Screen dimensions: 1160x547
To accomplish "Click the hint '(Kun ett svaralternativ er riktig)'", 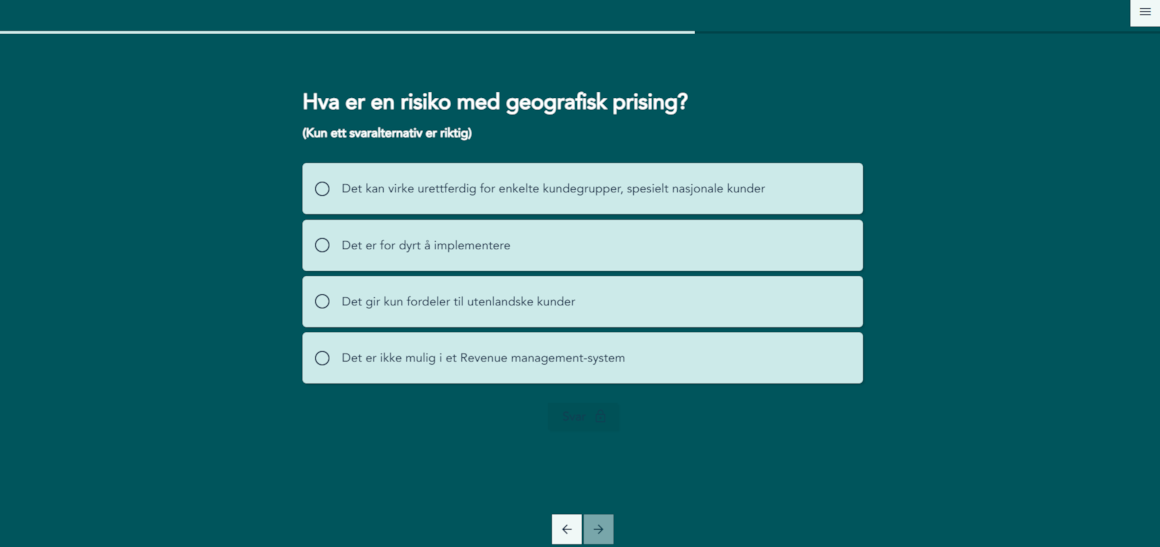I will pyautogui.click(x=387, y=133).
